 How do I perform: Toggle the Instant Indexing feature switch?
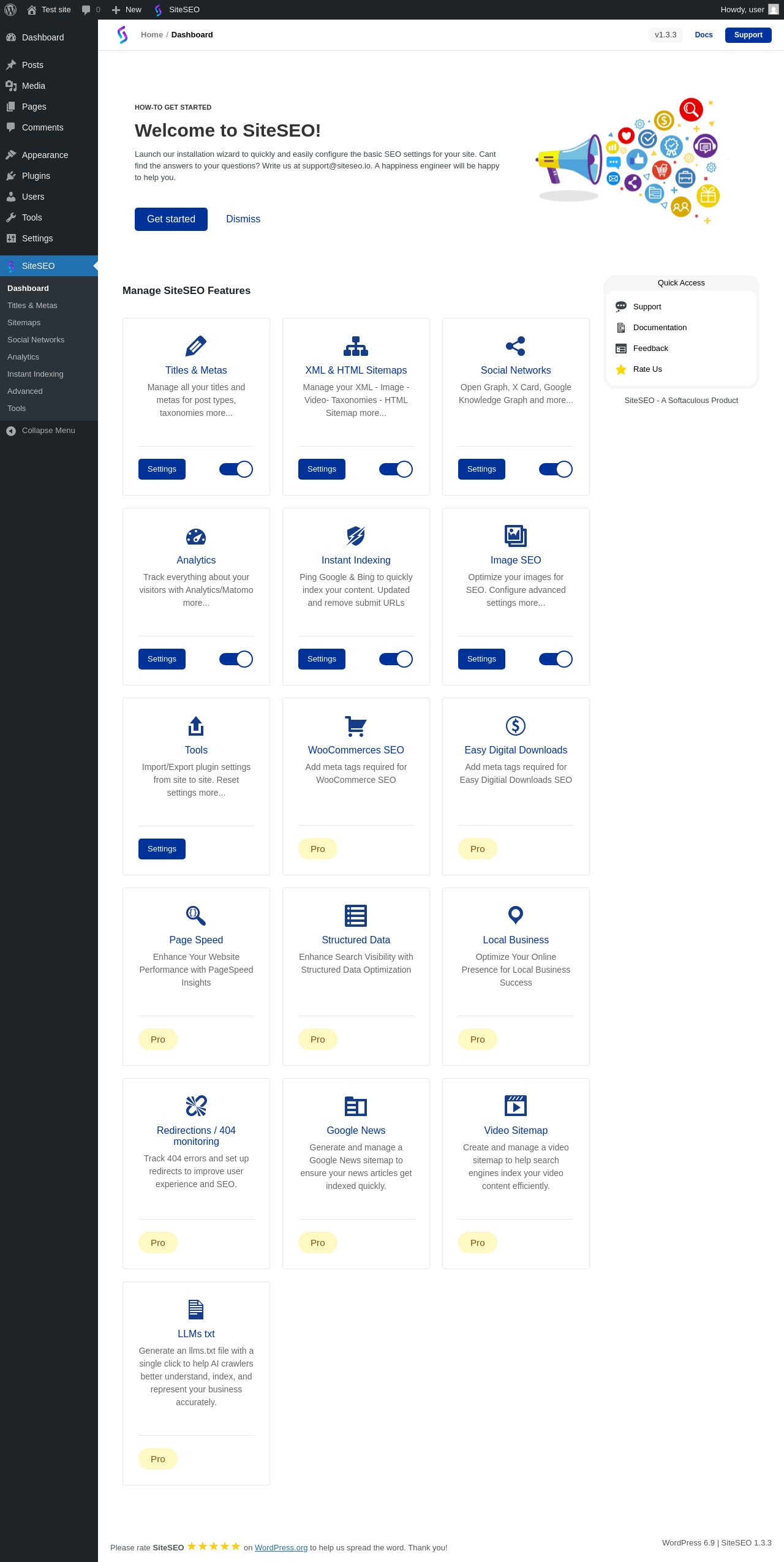396,659
